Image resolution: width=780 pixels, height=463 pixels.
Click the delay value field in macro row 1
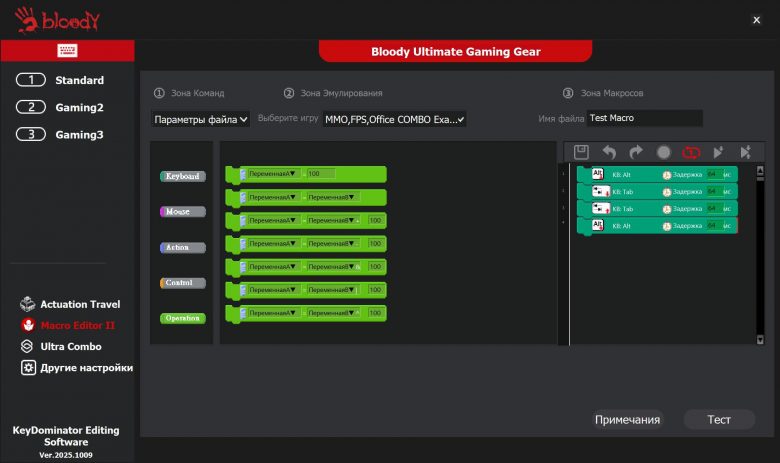pyautogui.click(x=715, y=175)
